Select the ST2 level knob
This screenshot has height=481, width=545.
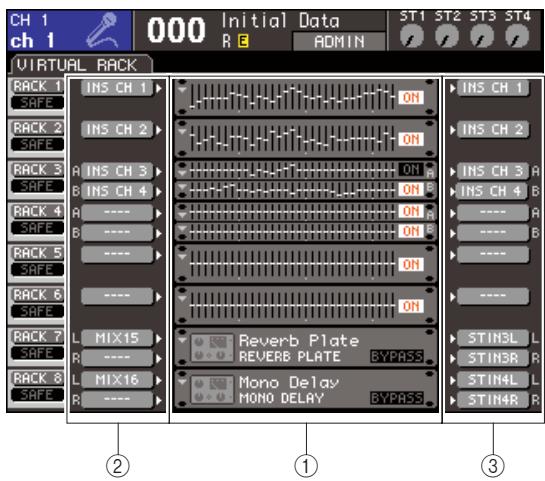pos(447,36)
